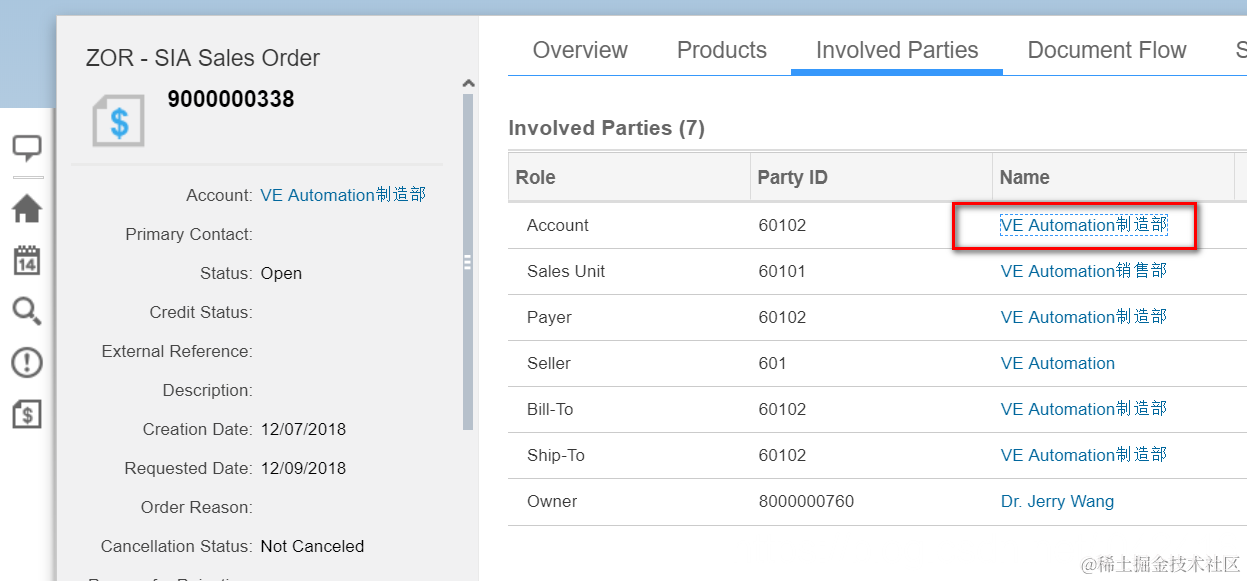
Task: Sort by the Role column header
Action: (536, 177)
